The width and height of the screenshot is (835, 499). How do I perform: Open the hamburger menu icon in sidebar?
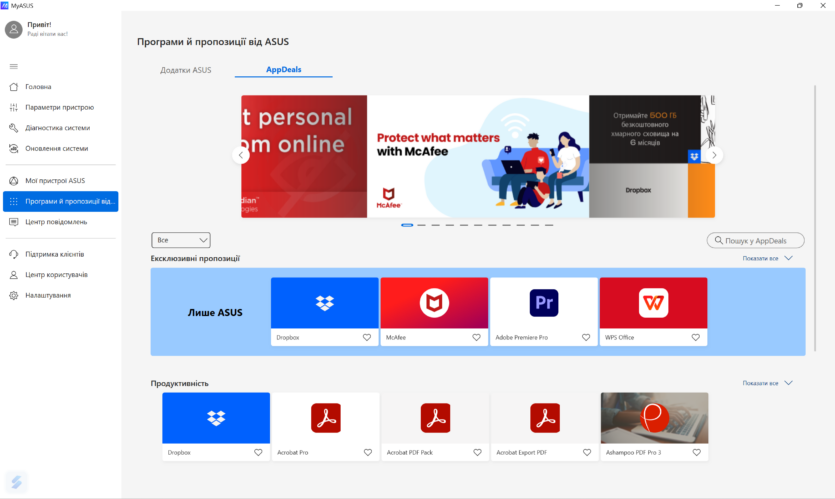(14, 67)
